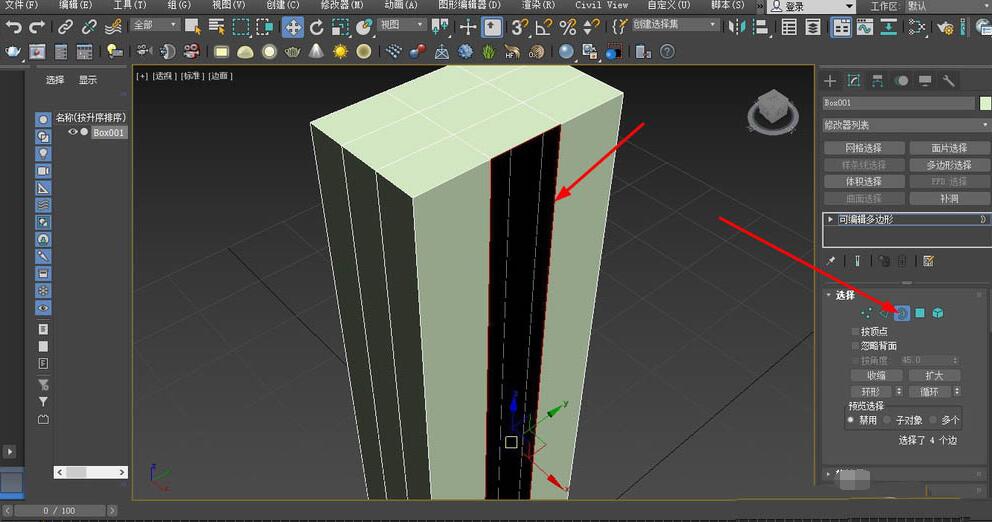Click the 多边形选择 button

[949, 165]
